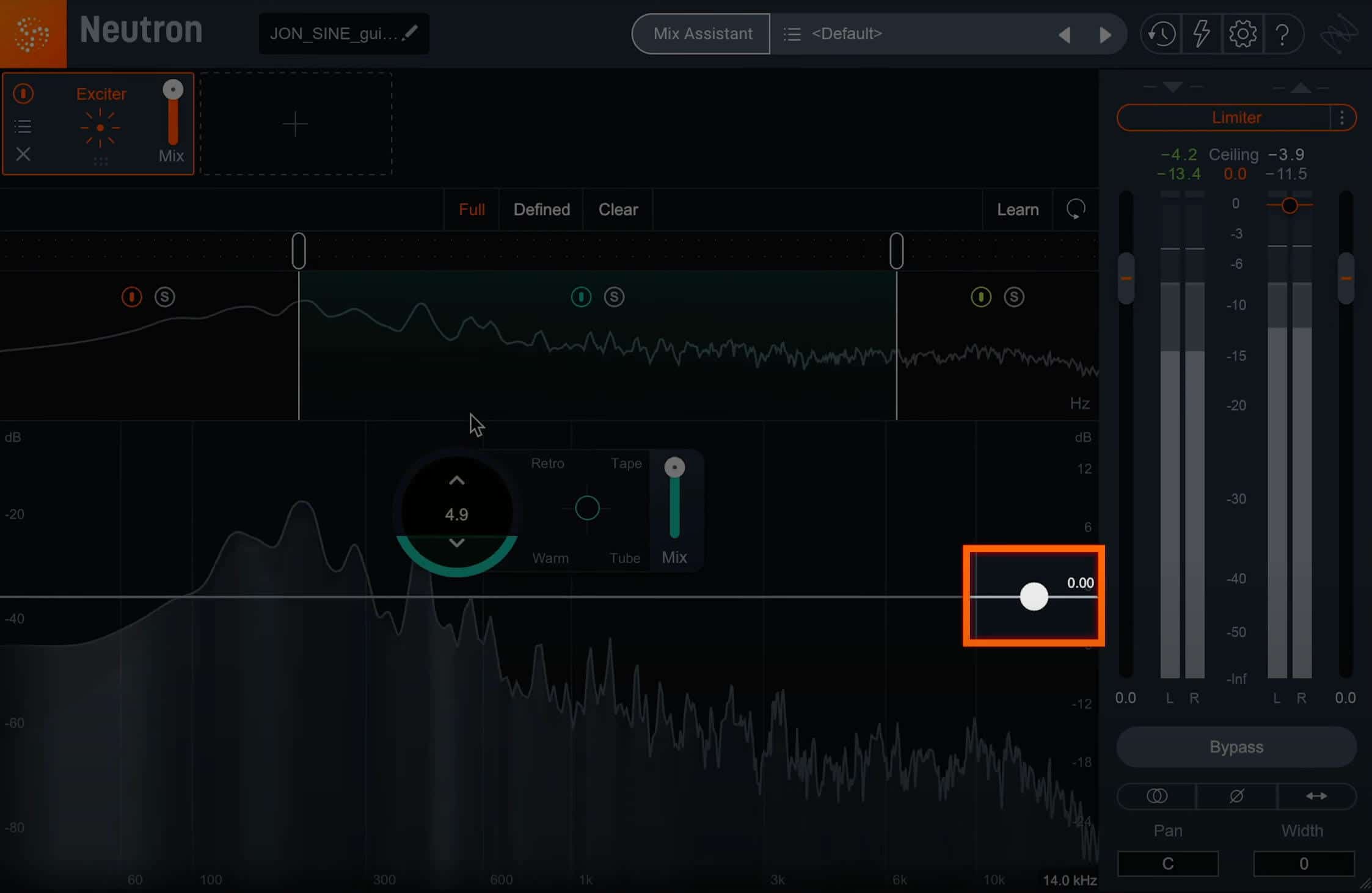Image resolution: width=1372 pixels, height=893 pixels.
Task: Increase drive amount with up chevron
Action: 456,481
